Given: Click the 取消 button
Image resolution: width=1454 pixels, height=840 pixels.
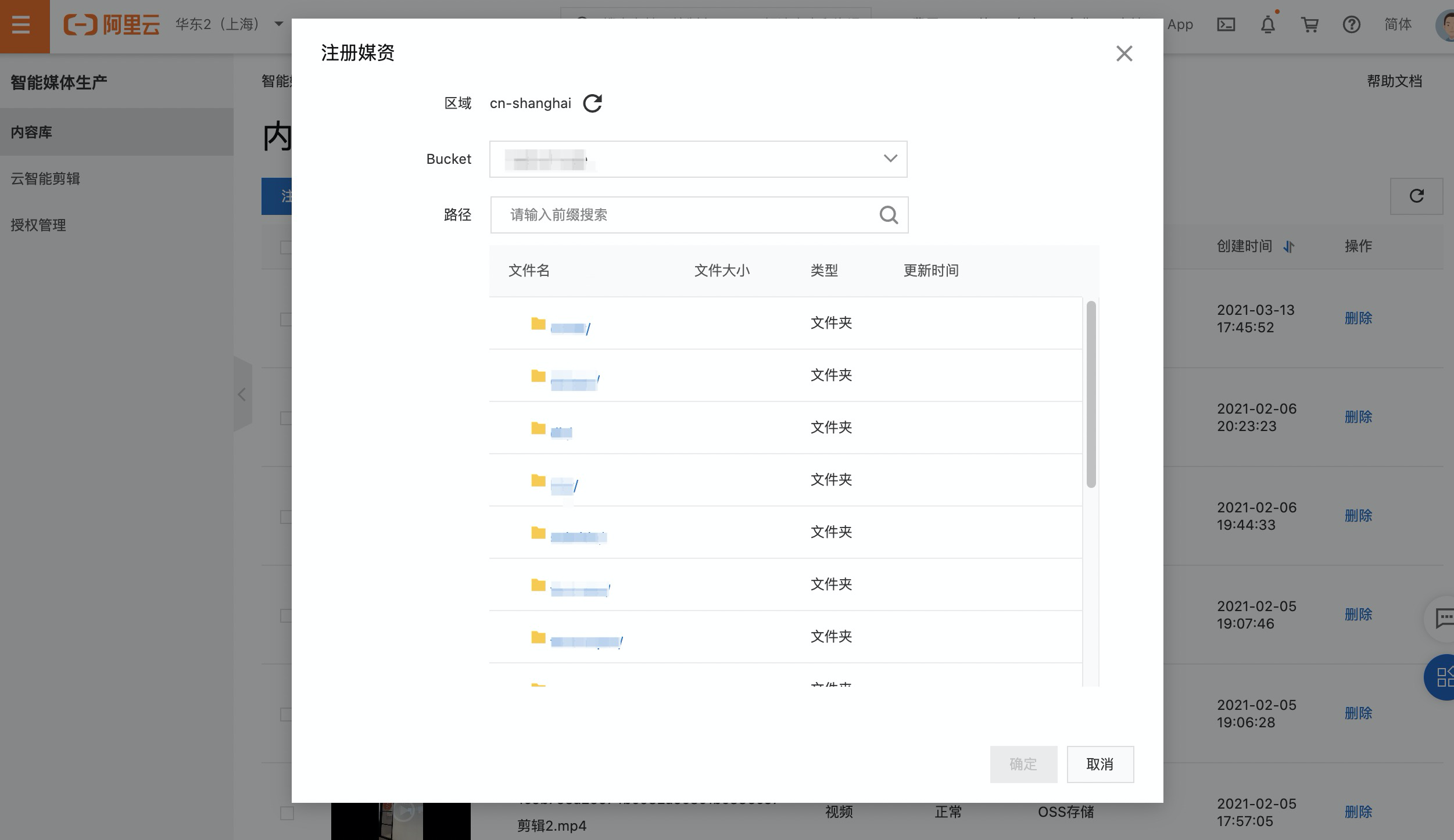Looking at the screenshot, I should 1100,764.
